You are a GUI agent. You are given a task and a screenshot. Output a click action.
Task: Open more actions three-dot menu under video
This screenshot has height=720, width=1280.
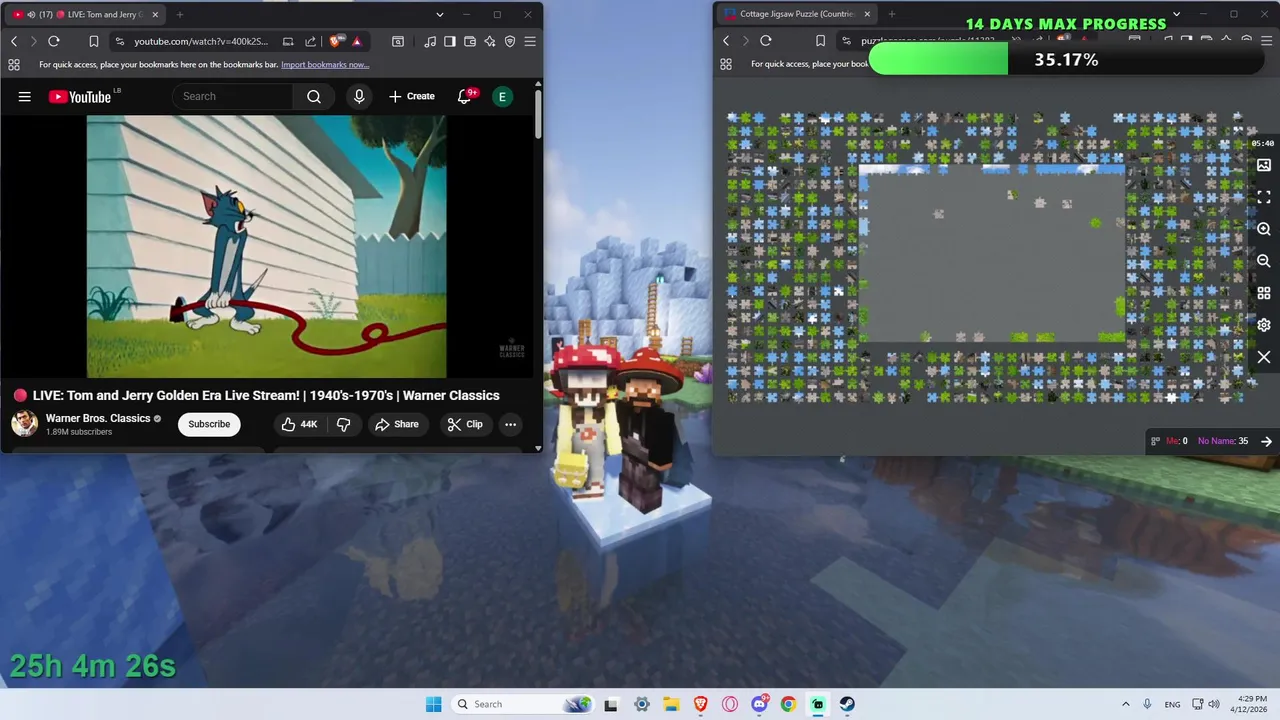pos(510,424)
